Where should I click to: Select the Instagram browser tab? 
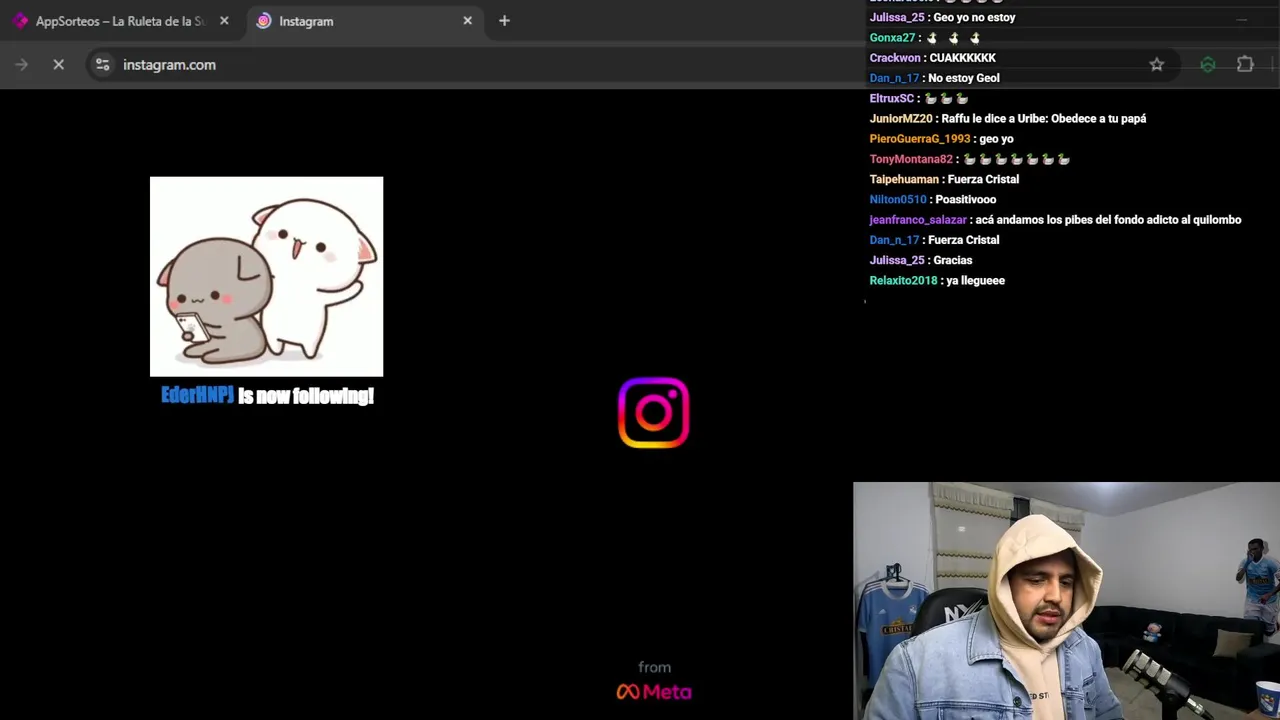coord(363,21)
